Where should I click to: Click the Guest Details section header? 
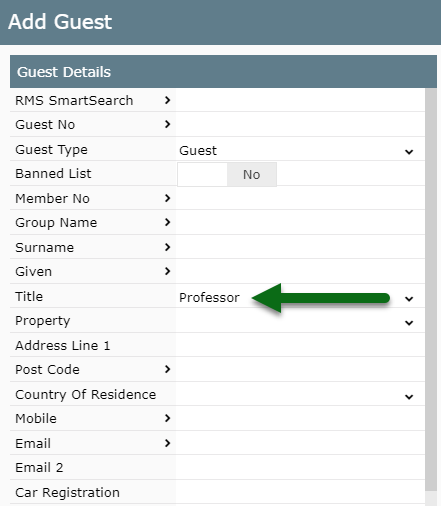tap(223, 72)
